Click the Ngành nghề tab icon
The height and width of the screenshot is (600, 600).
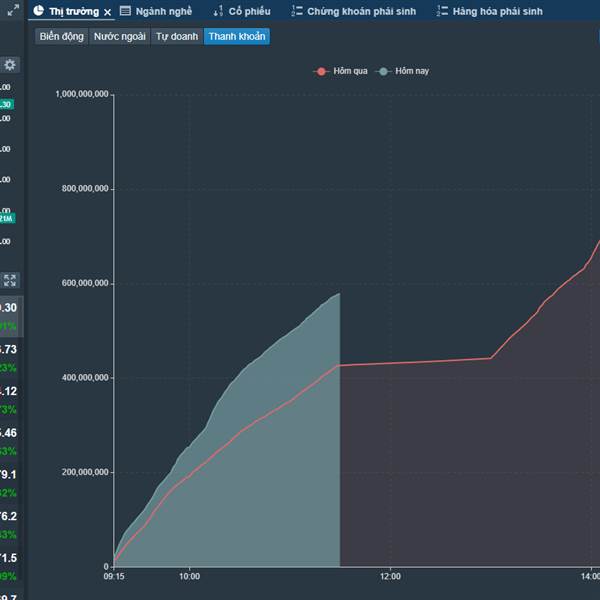pos(125,11)
